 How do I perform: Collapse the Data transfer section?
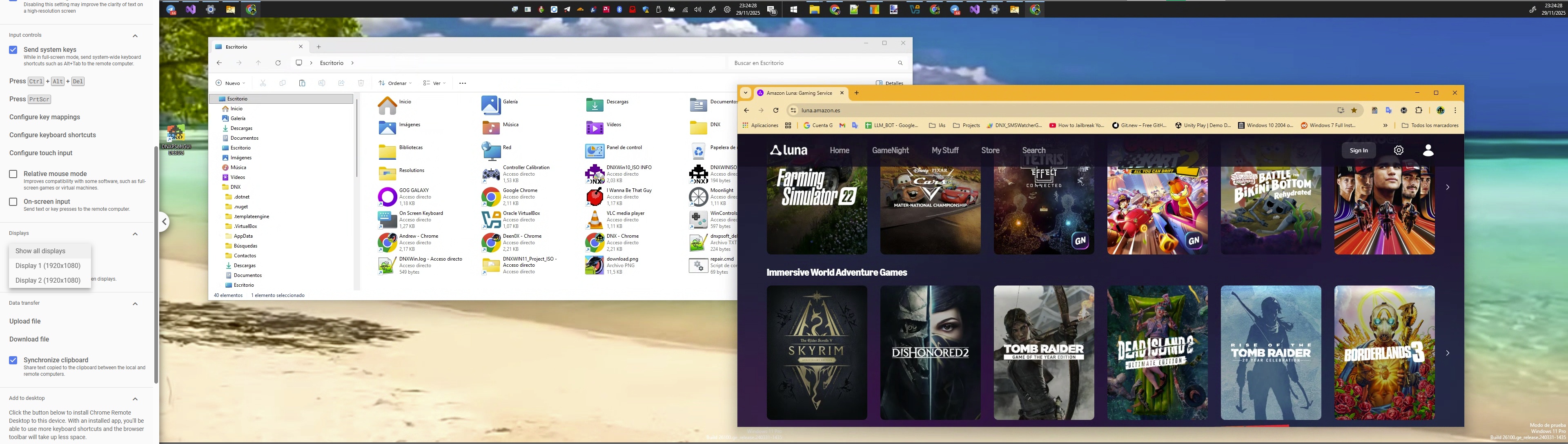click(135, 303)
